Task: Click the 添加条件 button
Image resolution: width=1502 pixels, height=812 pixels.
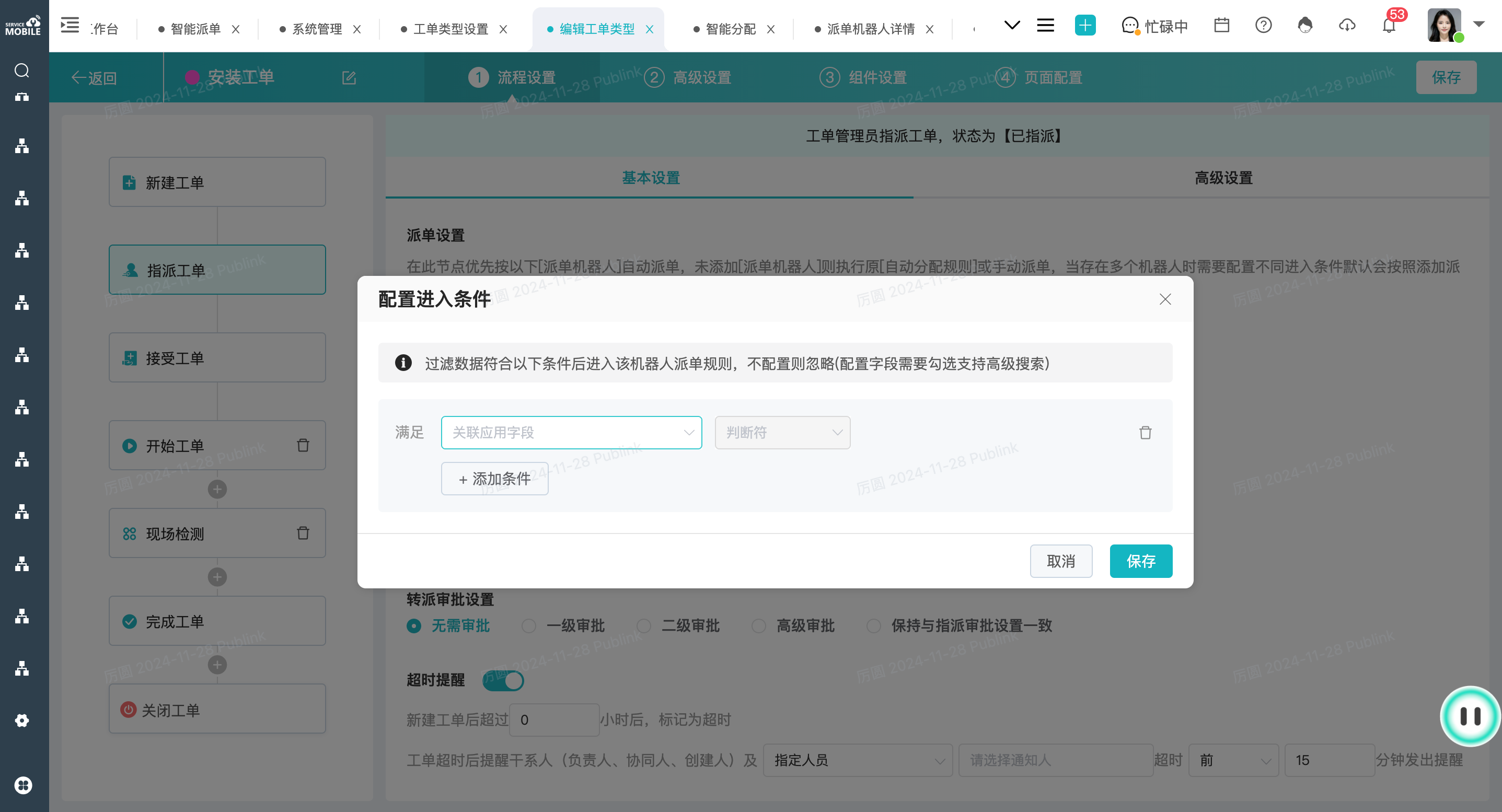Action: (494, 479)
